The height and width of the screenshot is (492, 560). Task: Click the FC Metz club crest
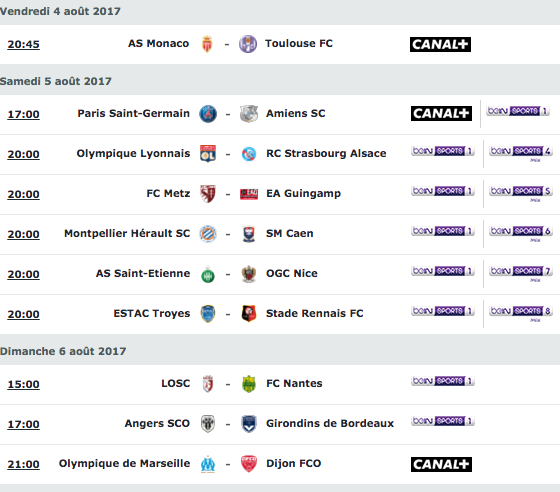click(208, 194)
